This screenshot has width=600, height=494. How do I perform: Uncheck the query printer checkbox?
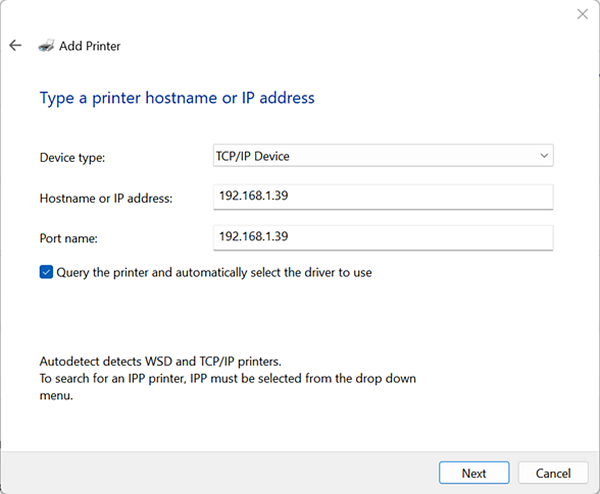(x=46, y=272)
